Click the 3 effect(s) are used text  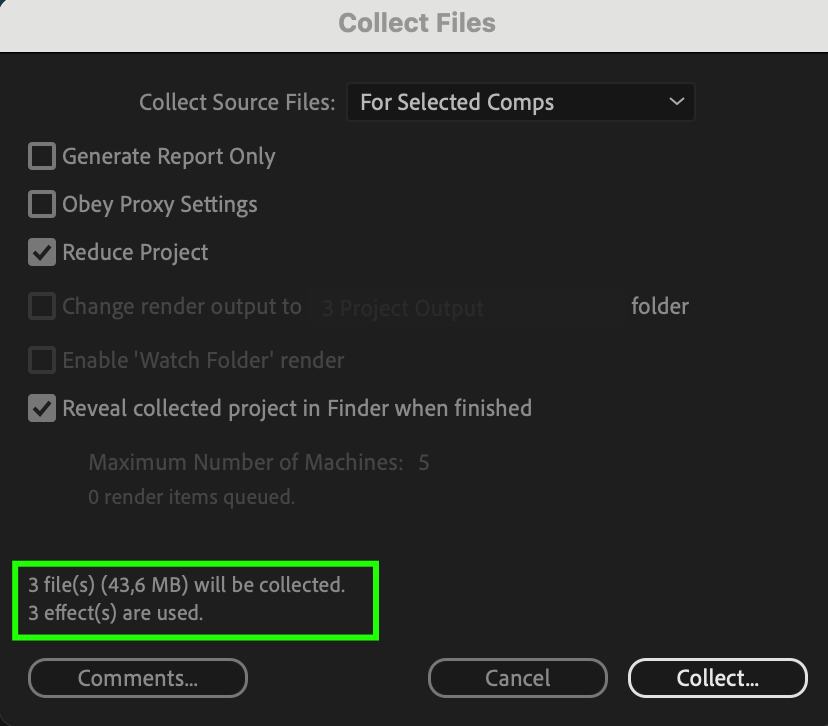click(x=116, y=613)
